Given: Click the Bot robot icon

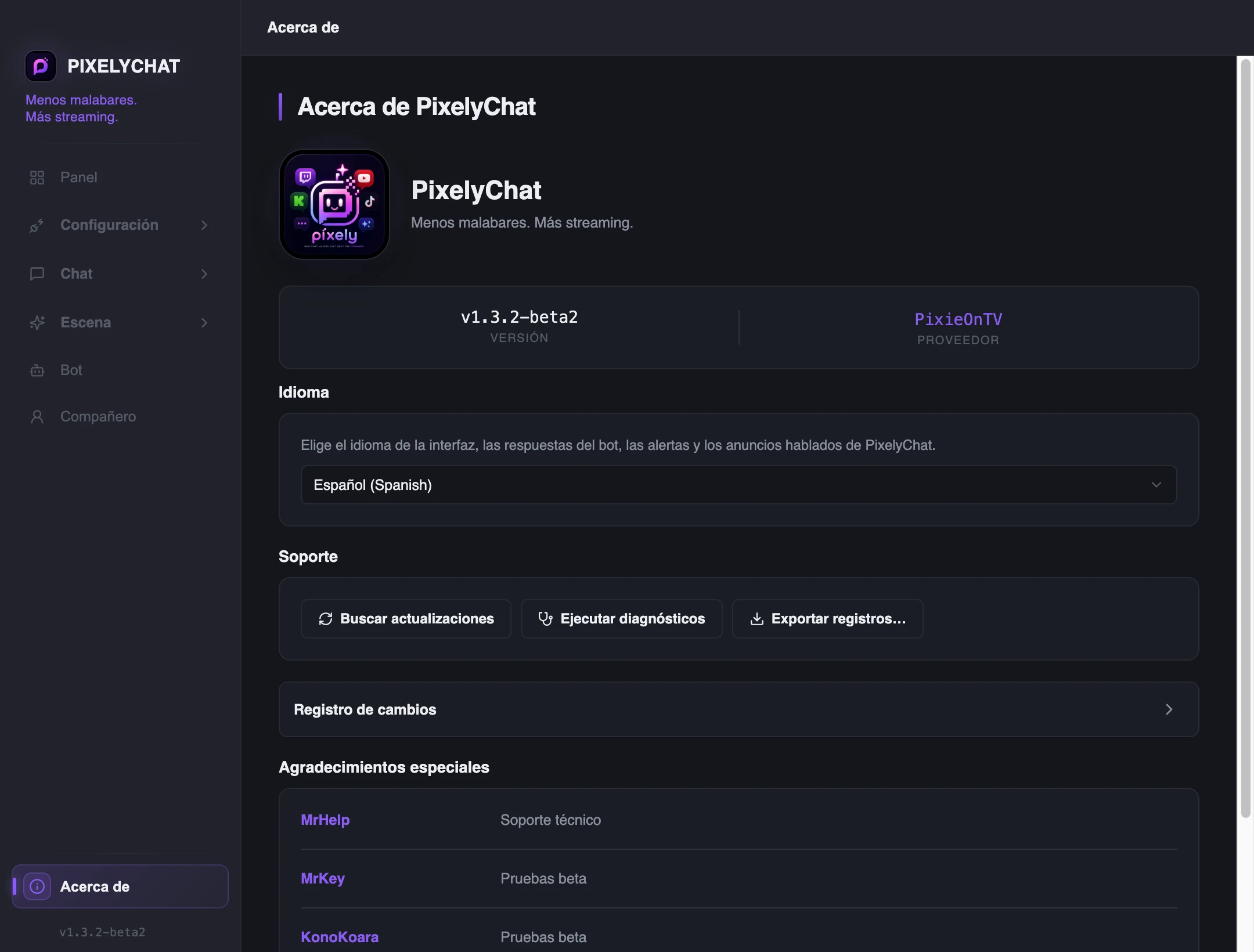Looking at the screenshot, I should pyautogui.click(x=37, y=370).
